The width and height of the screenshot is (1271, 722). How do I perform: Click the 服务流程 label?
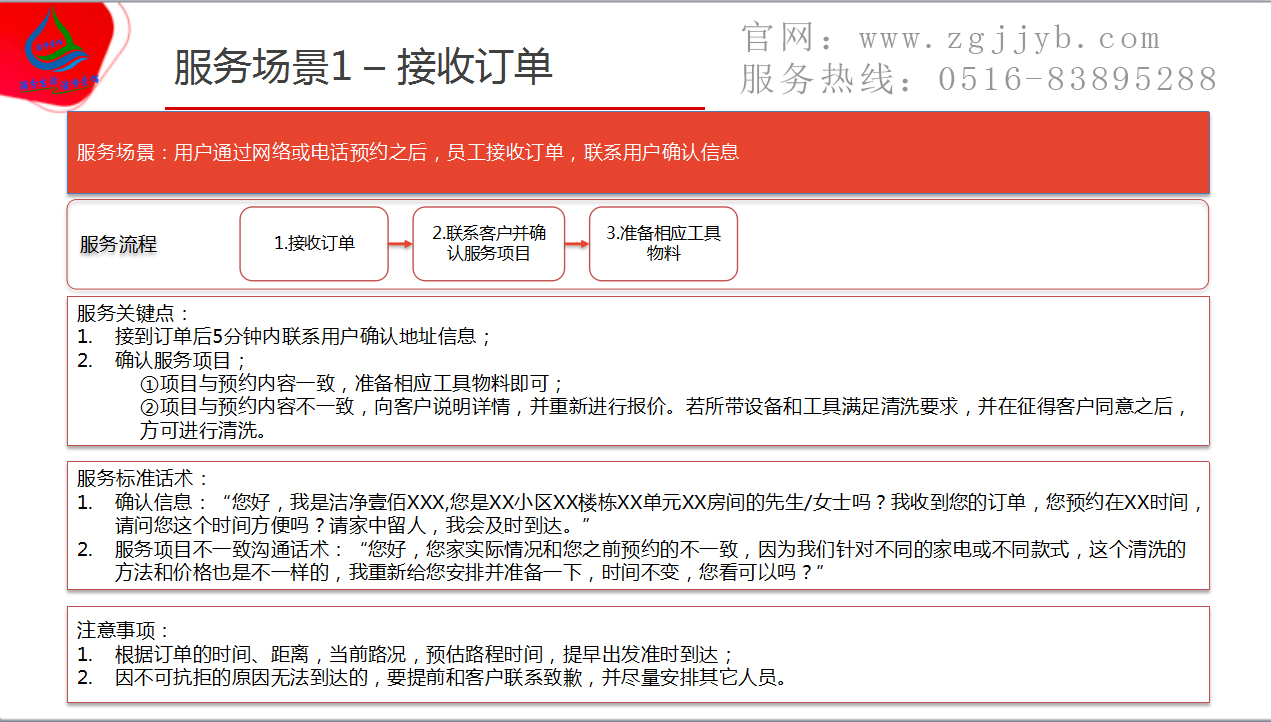point(118,244)
